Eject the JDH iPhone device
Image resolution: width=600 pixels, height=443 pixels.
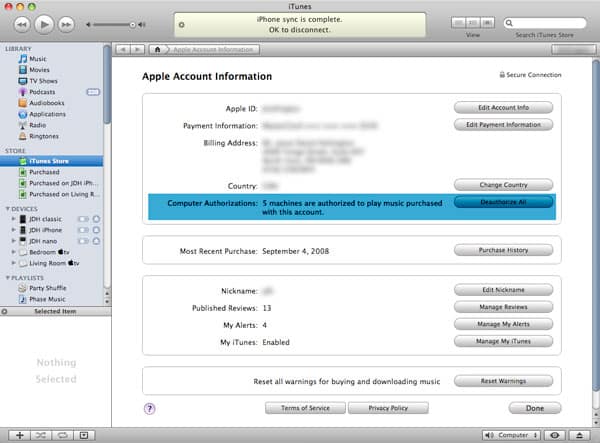[96, 229]
